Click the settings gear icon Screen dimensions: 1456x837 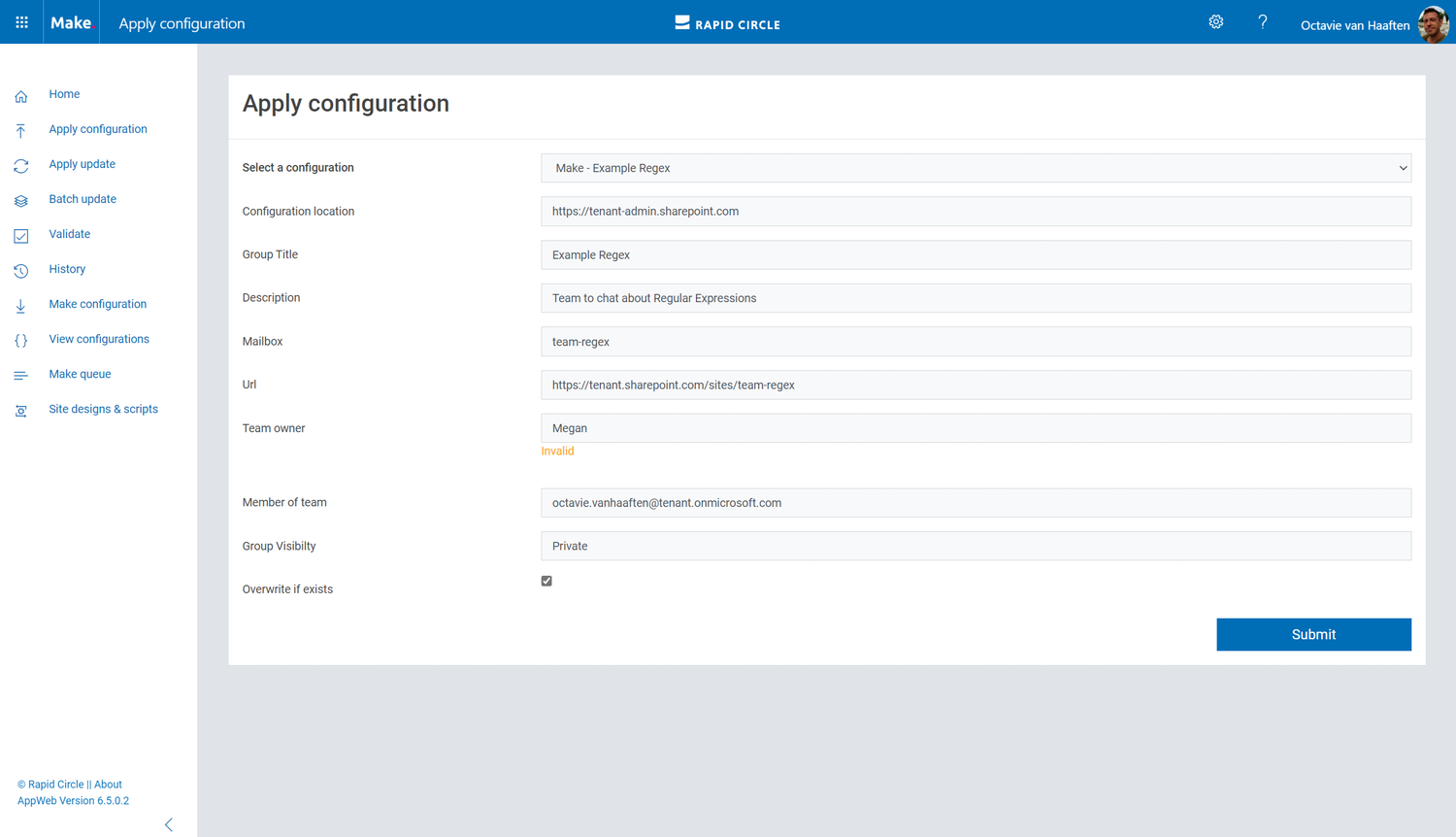(x=1215, y=22)
